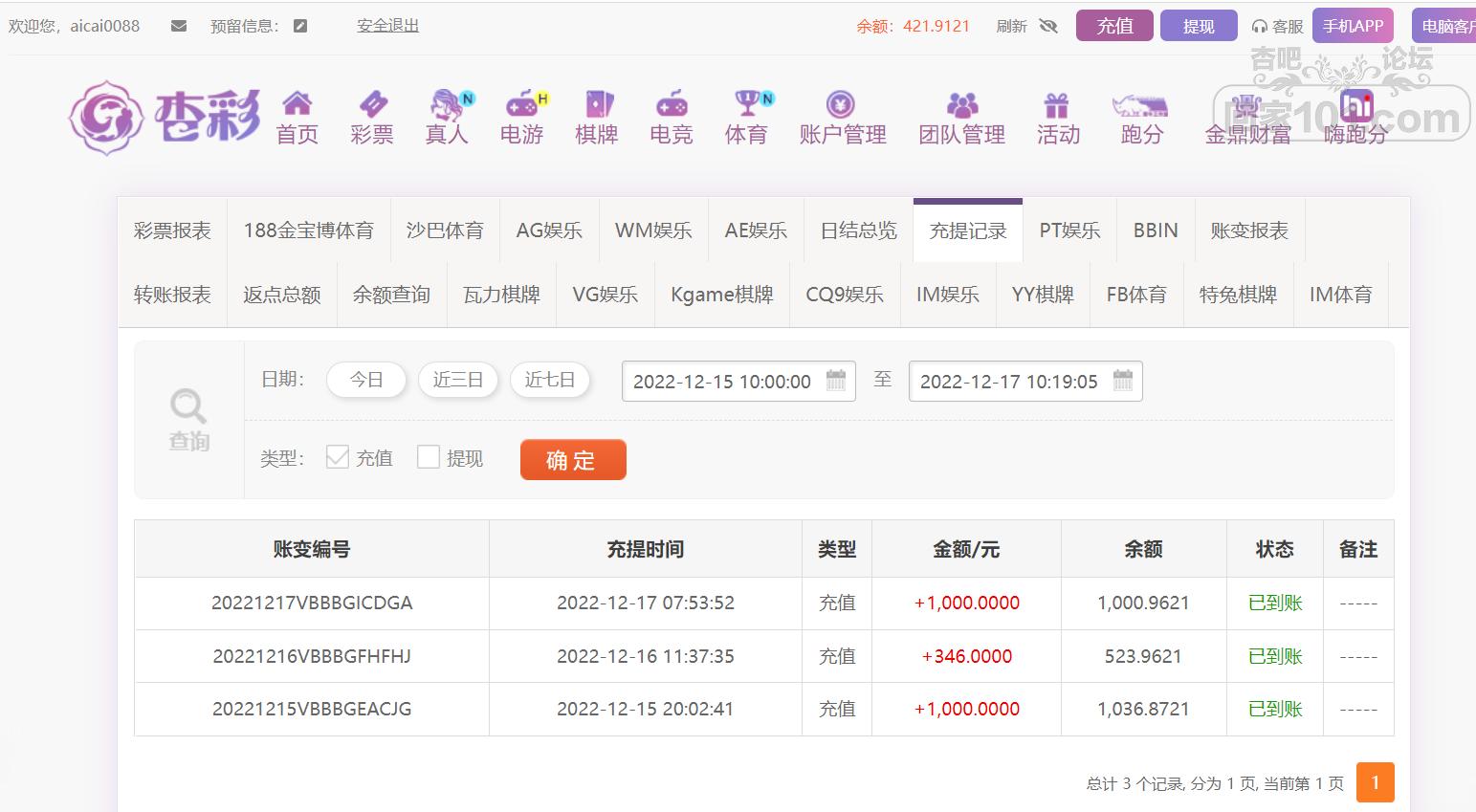Open the 彩票 lottery icon
The image size is (1476, 812).
pos(372,103)
